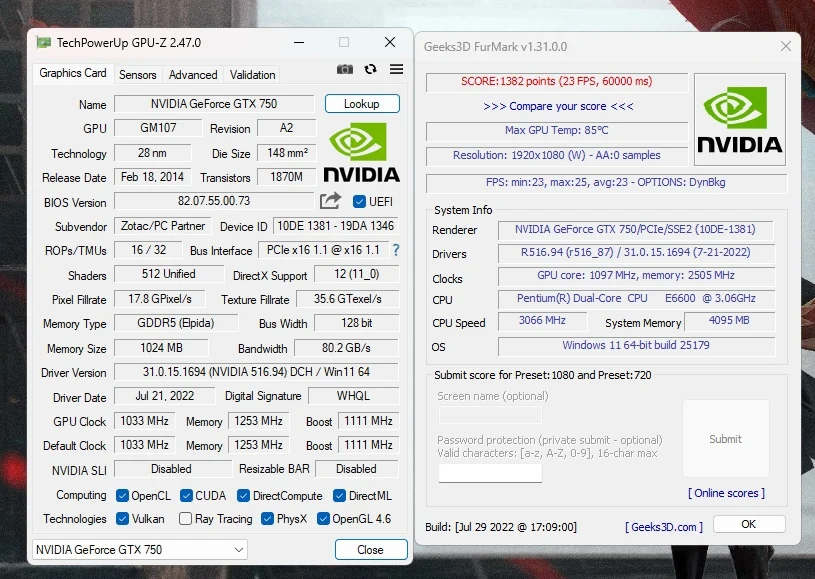815x579 pixels.
Task: Click the FurMark CPU Speed 3066 MHz value
Action: [x=542, y=321]
